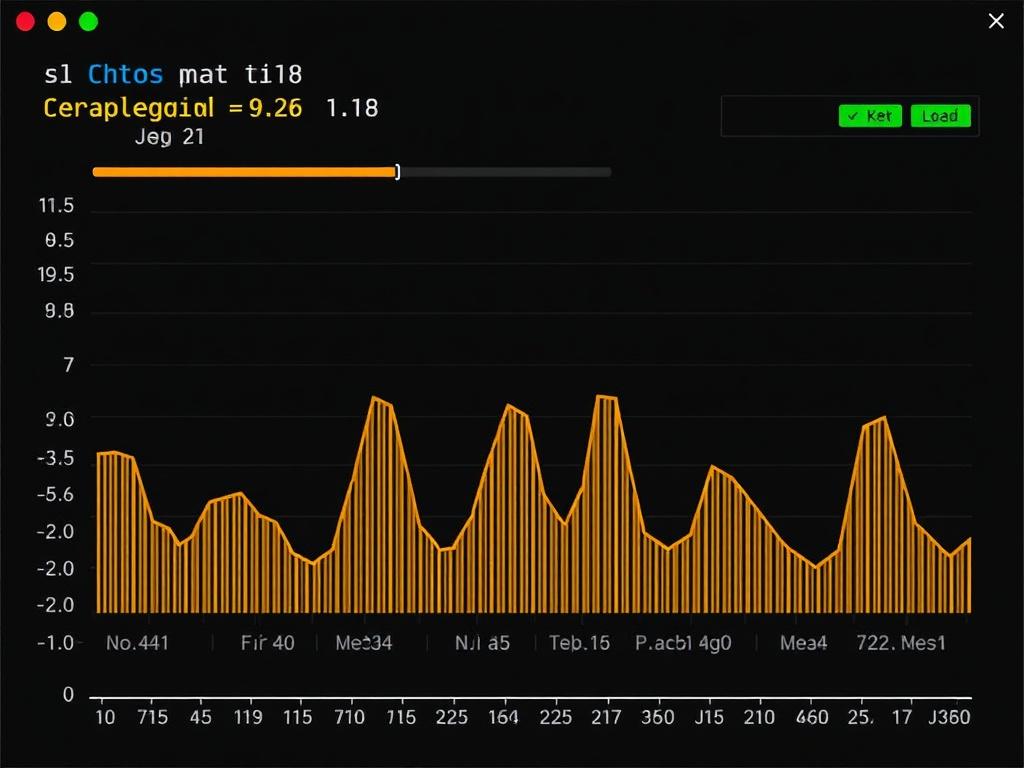Click the orange progress slider handle
The image size is (1024, 768).
[x=397, y=172]
